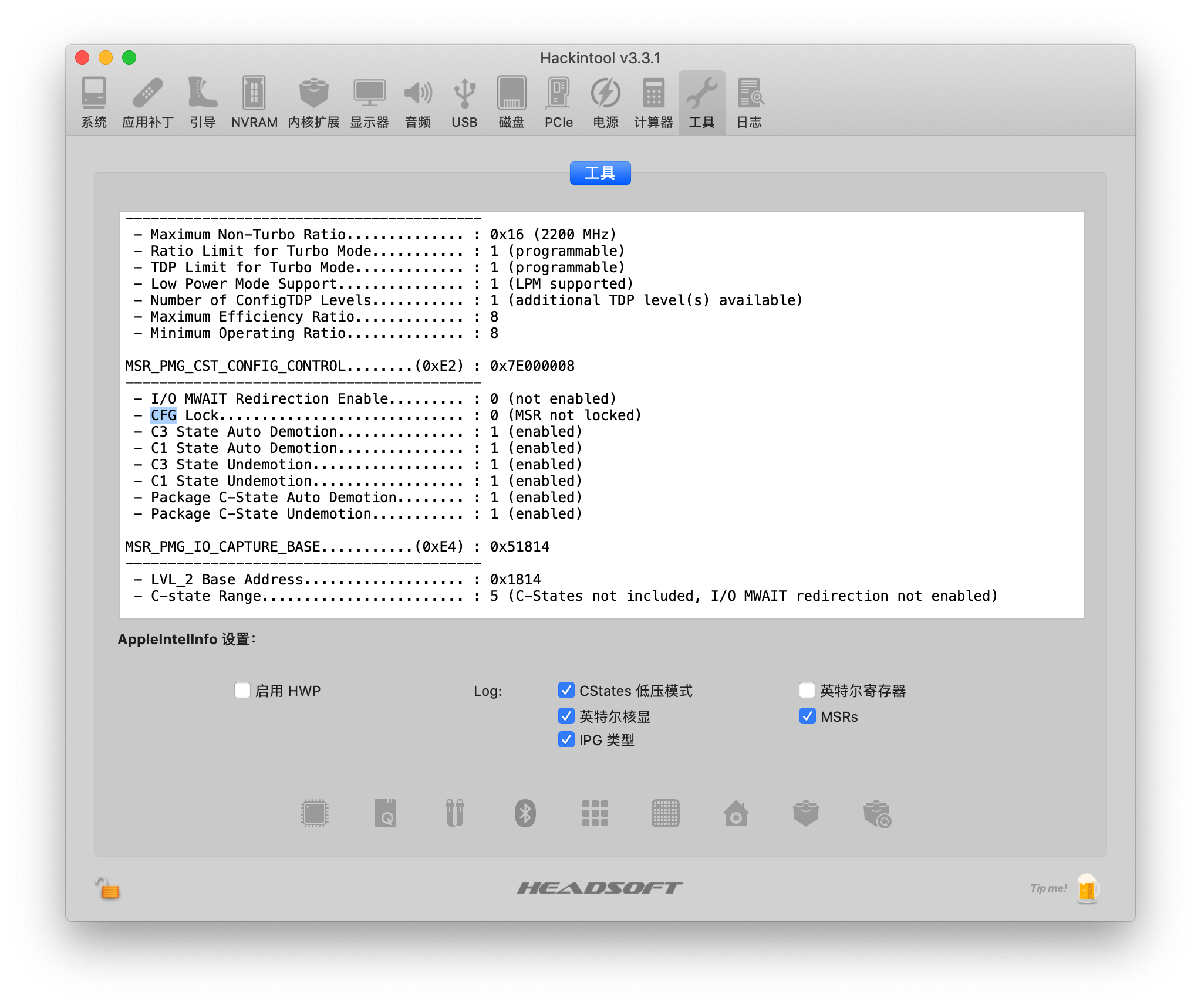Click the 工具 segmented tab button
Image resolution: width=1201 pixels, height=1008 pixels.
pyautogui.click(x=600, y=172)
